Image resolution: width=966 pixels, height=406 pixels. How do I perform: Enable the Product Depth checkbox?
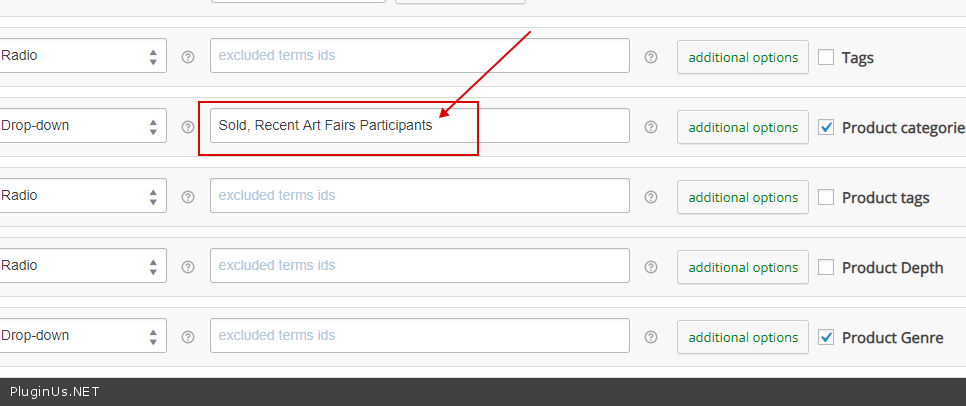pyautogui.click(x=826, y=267)
